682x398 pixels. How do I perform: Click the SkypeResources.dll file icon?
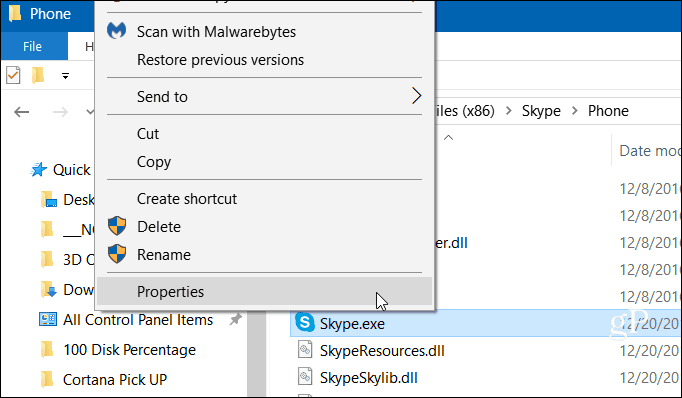305,350
